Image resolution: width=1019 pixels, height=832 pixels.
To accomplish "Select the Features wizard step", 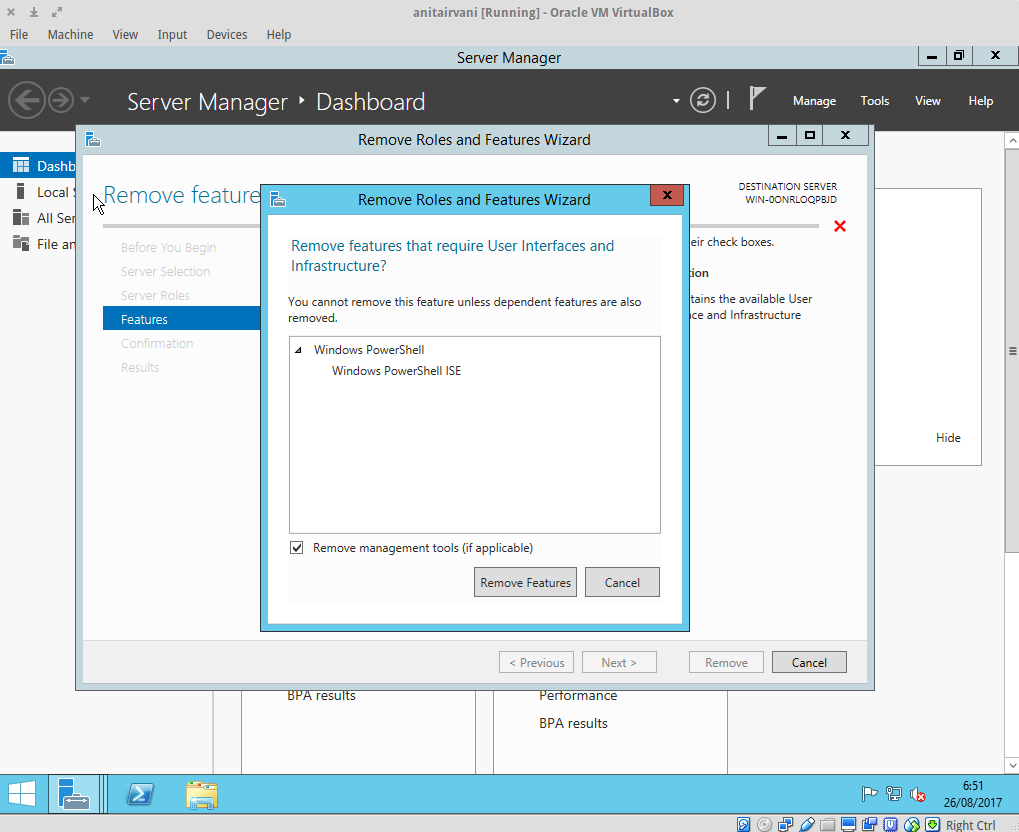I will [181, 318].
